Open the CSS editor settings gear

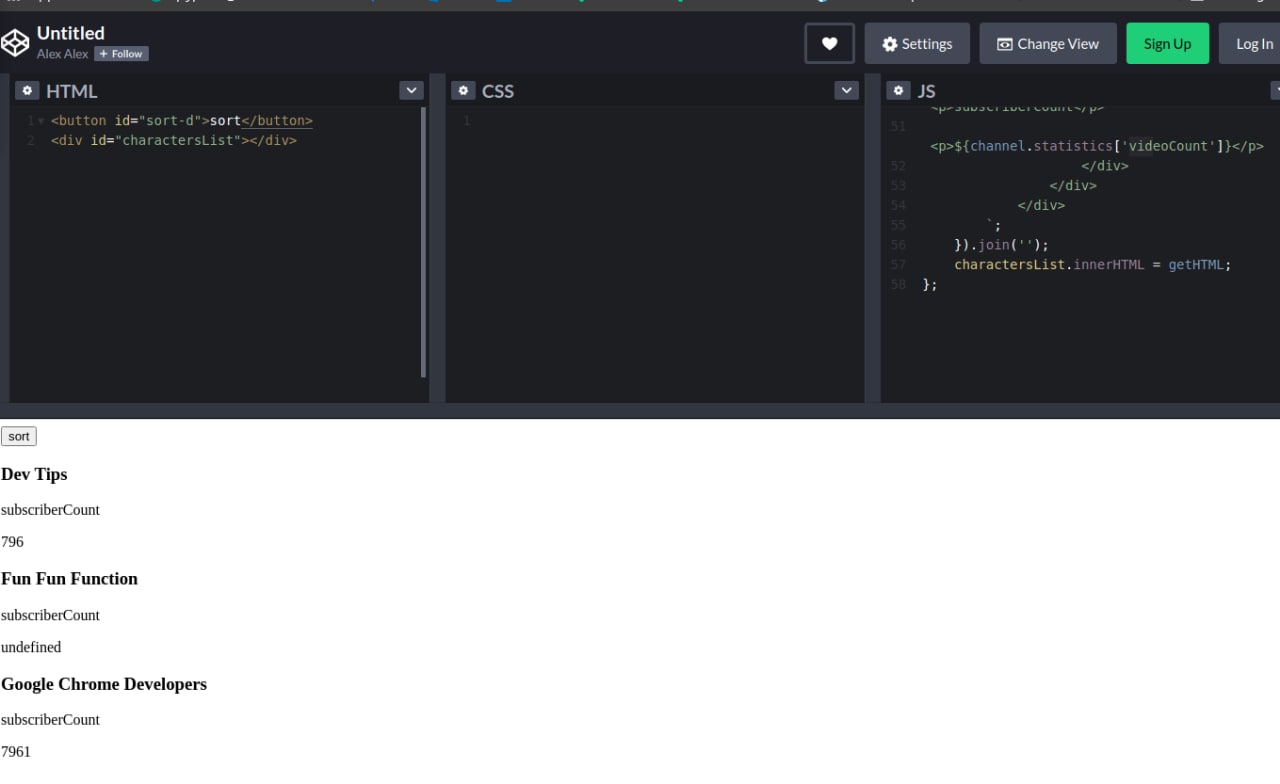(x=463, y=90)
